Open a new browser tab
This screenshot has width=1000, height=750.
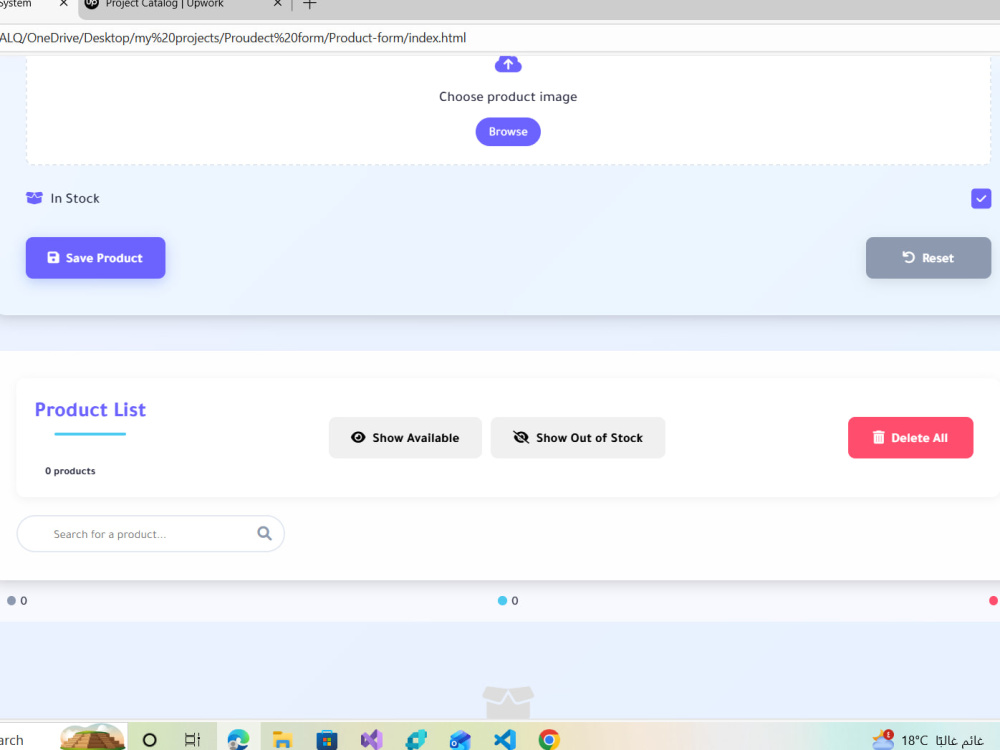[x=309, y=4]
